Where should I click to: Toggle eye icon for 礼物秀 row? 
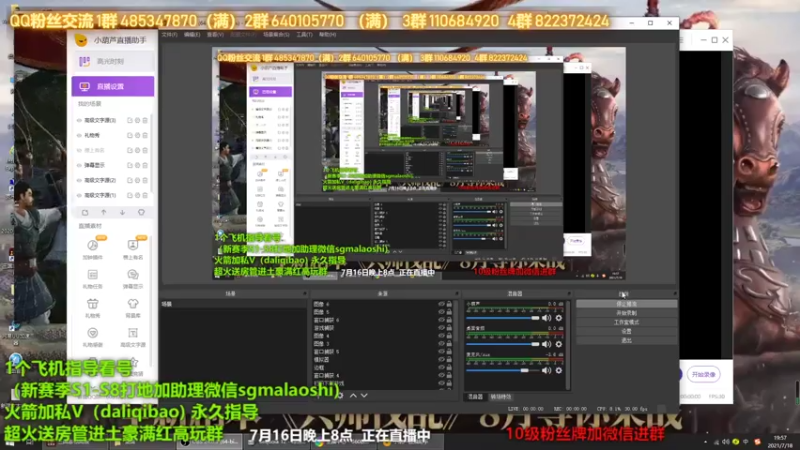tap(79, 135)
